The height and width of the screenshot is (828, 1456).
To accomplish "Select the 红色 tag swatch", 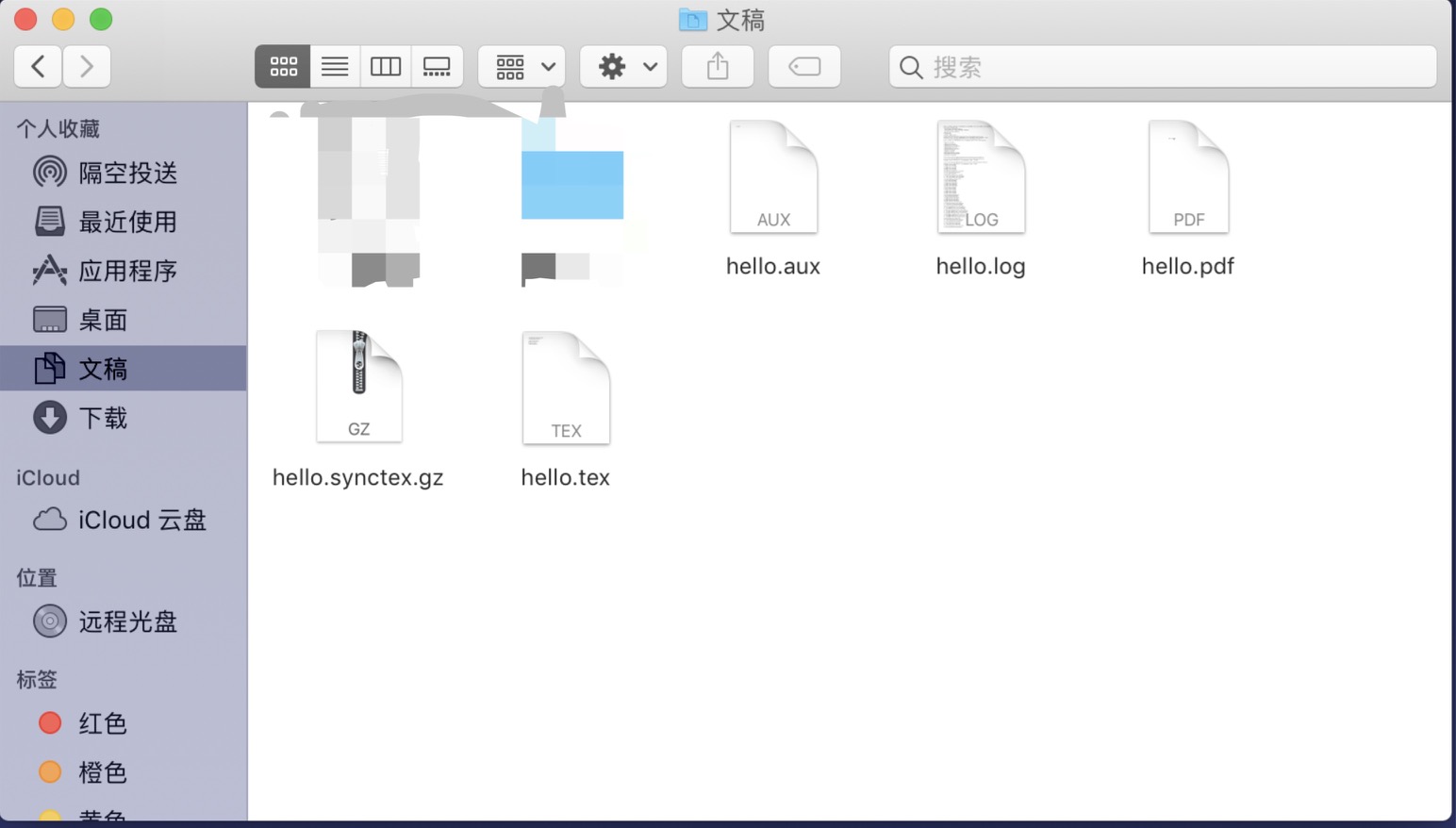I will [100, 723].
